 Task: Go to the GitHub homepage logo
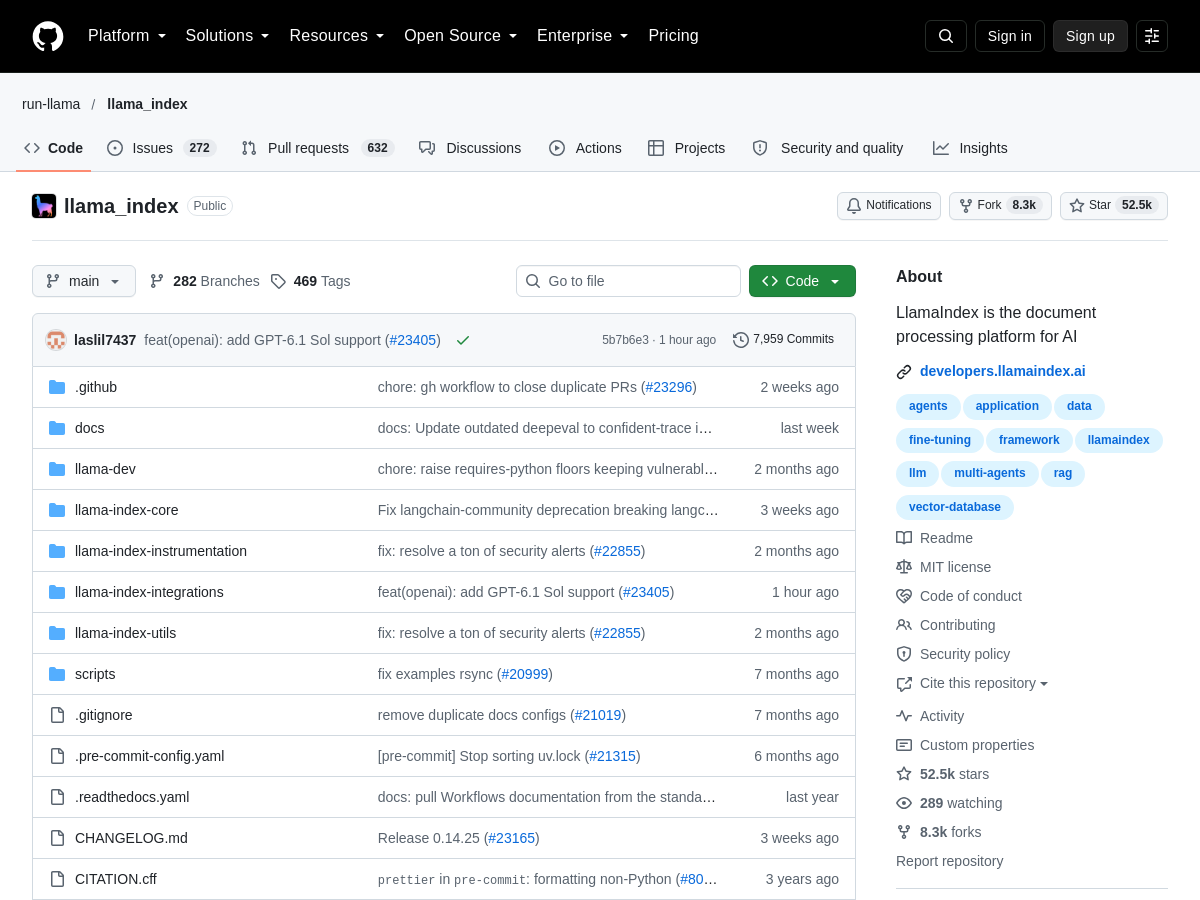tap(48, 36)
